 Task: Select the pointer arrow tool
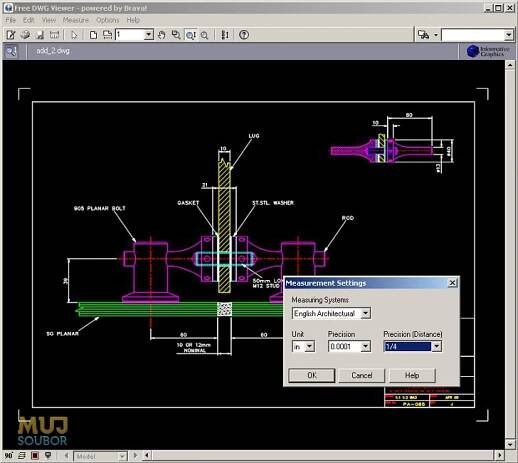74,35
